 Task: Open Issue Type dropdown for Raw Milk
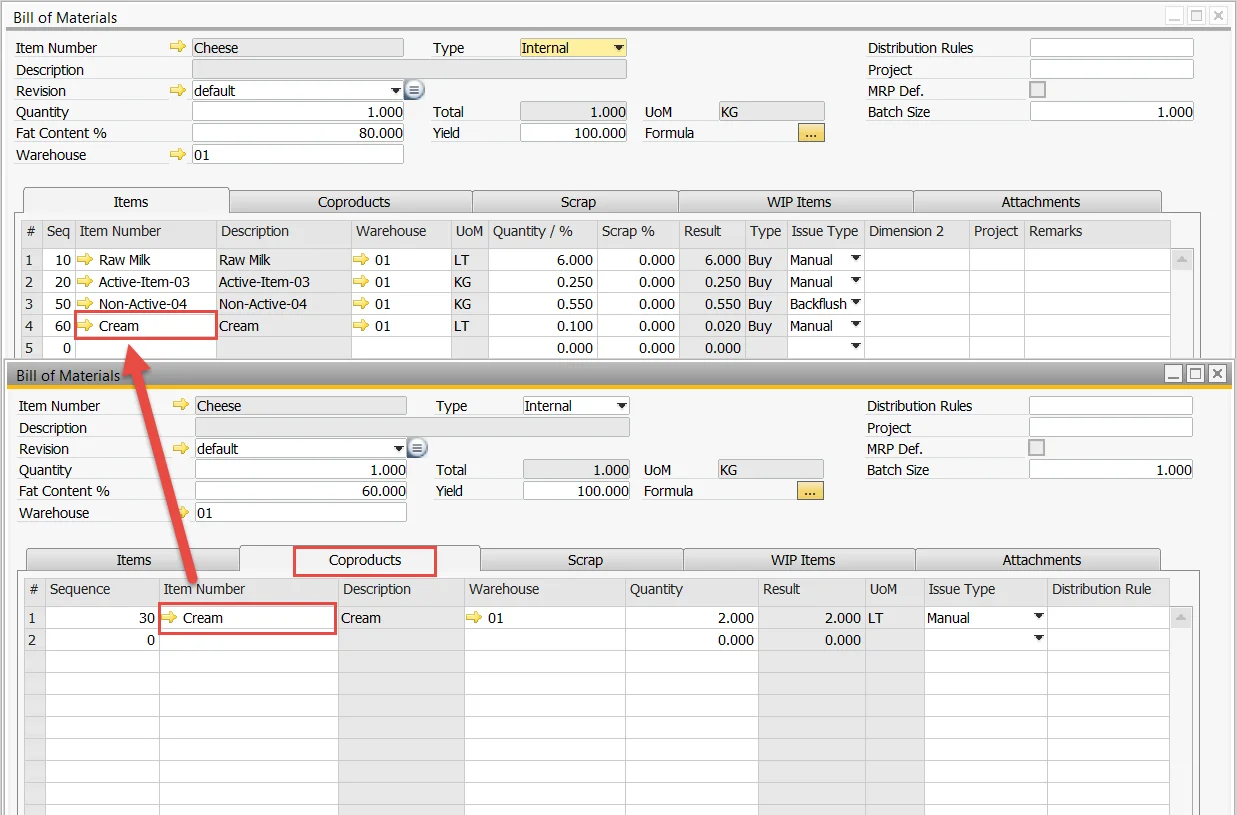(x=856, y=259)
